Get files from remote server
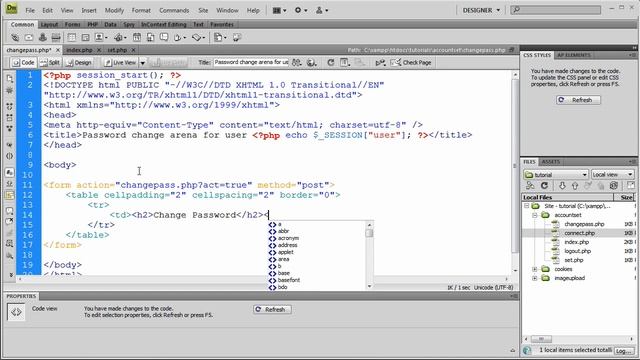This screenshot has height=360, width=640. (x=562, y=186)
